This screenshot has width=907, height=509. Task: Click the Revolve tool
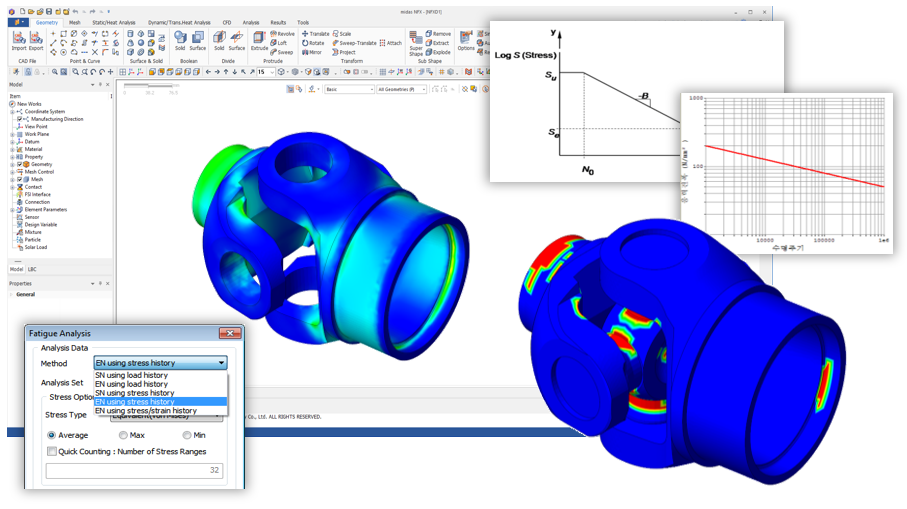[x=282, y=34]
